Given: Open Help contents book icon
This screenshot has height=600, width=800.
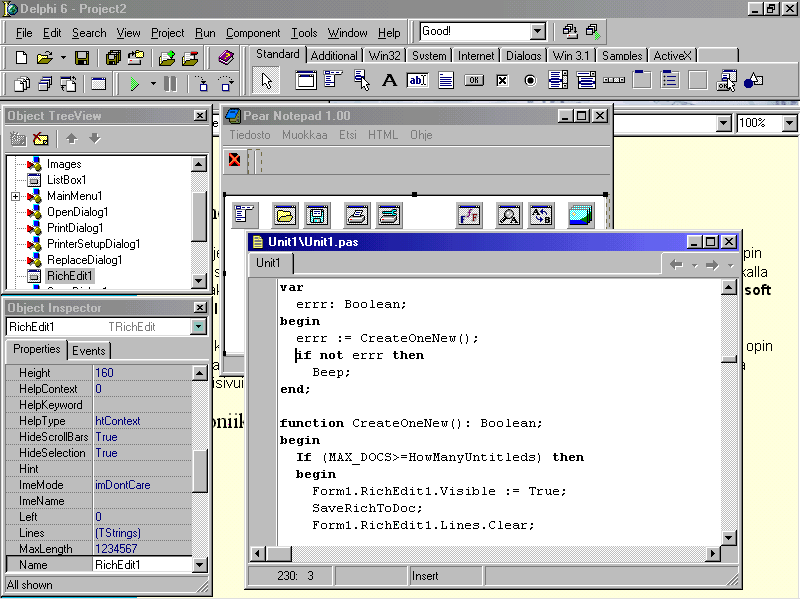Looking at the screenshot, I should pyautogui.click(x=226, y=58).
